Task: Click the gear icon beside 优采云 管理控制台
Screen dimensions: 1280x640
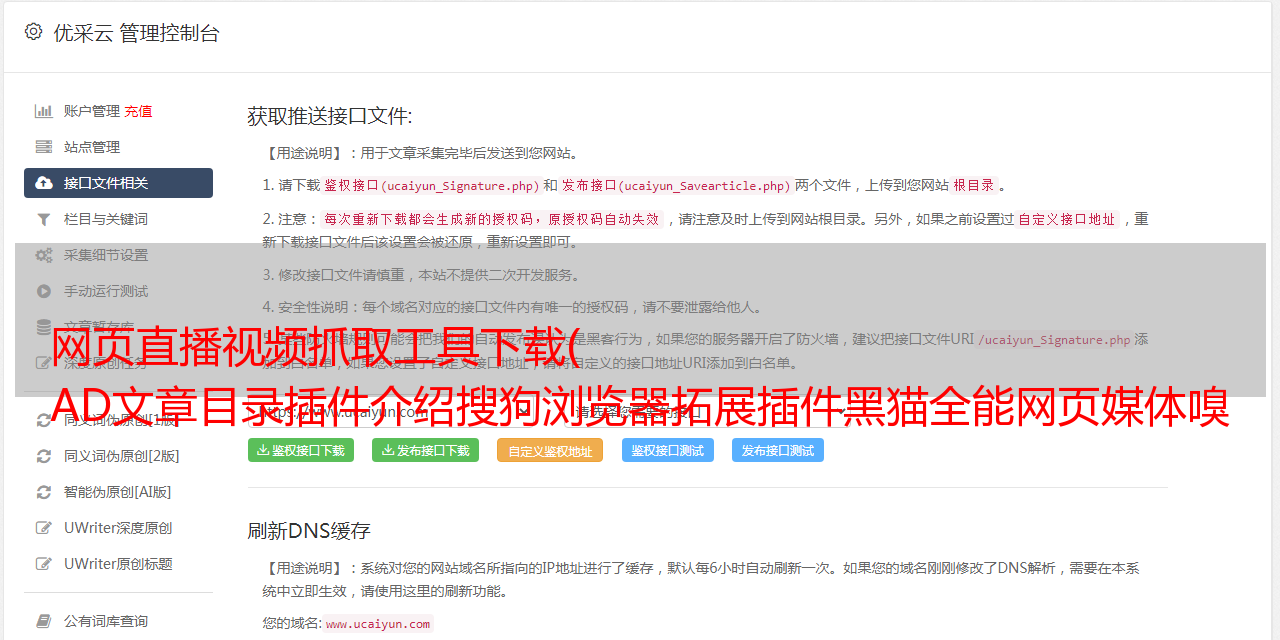Action: [34, 32]
